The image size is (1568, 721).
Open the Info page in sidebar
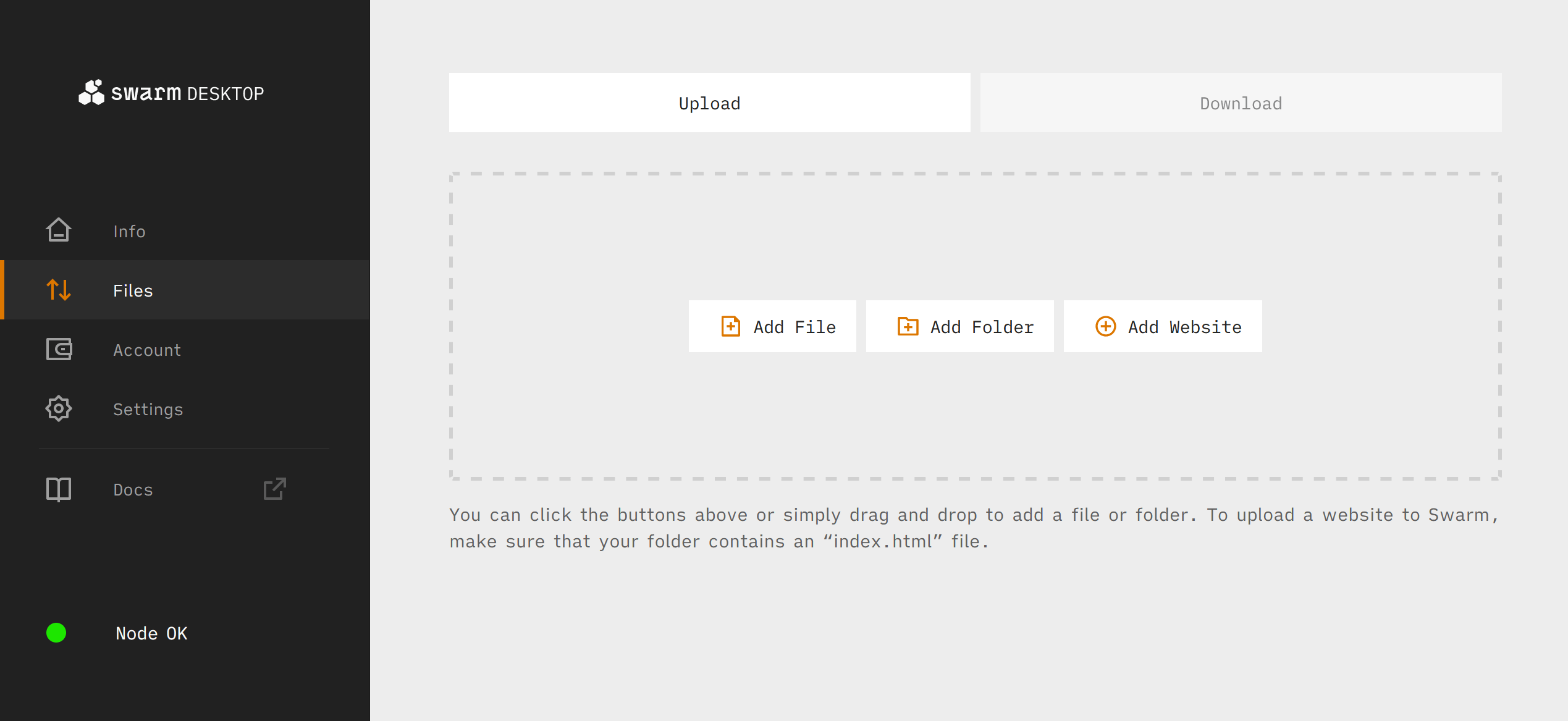pos(129,231)
